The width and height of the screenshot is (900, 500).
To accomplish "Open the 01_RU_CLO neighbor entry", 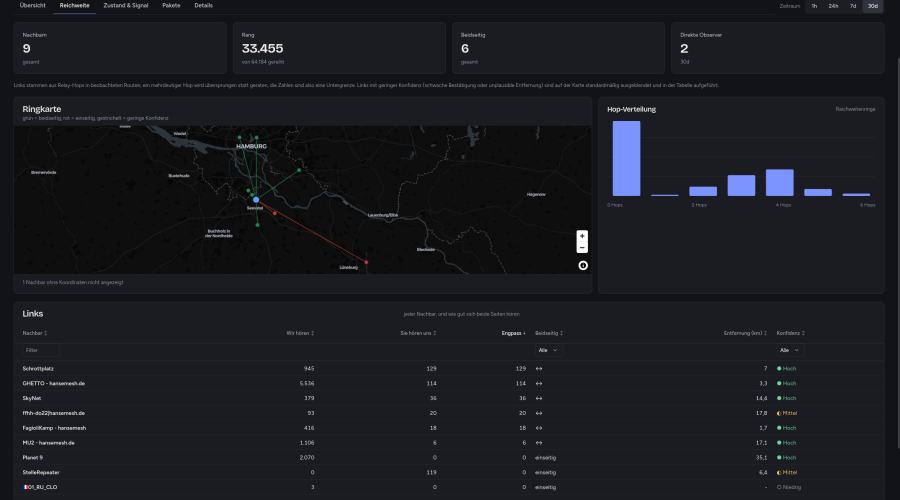I will pyautogui.click(x=40, y=487).
